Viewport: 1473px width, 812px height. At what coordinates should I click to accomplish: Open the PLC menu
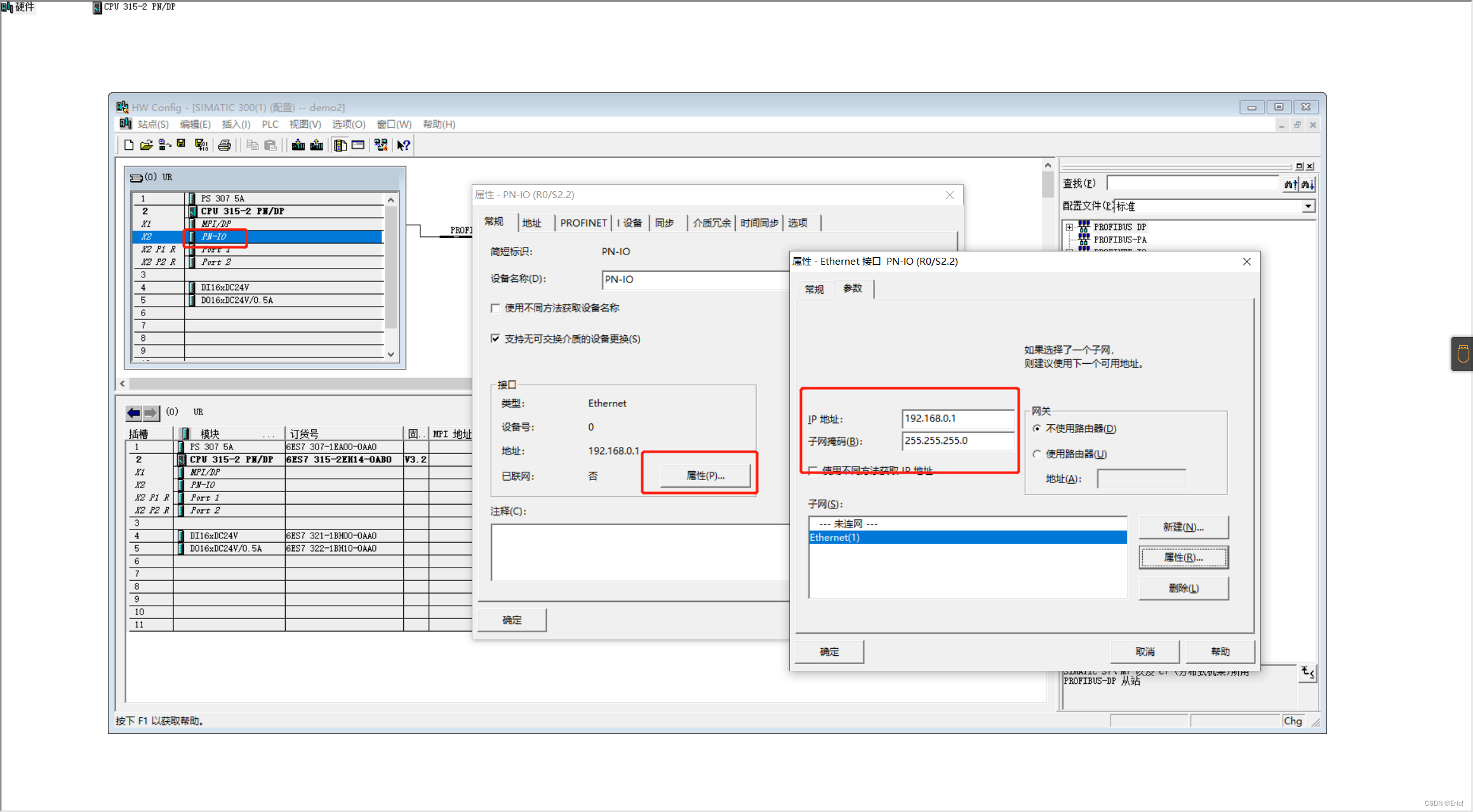[270, 124]
